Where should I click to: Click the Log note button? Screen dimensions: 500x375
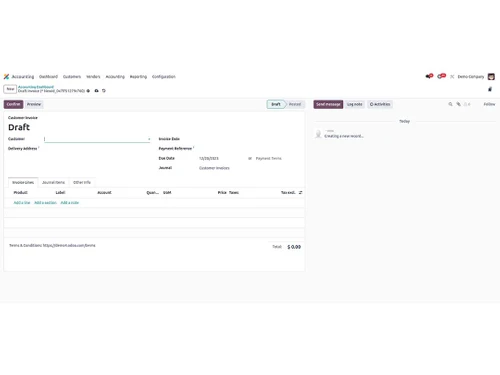click(355, 104)
